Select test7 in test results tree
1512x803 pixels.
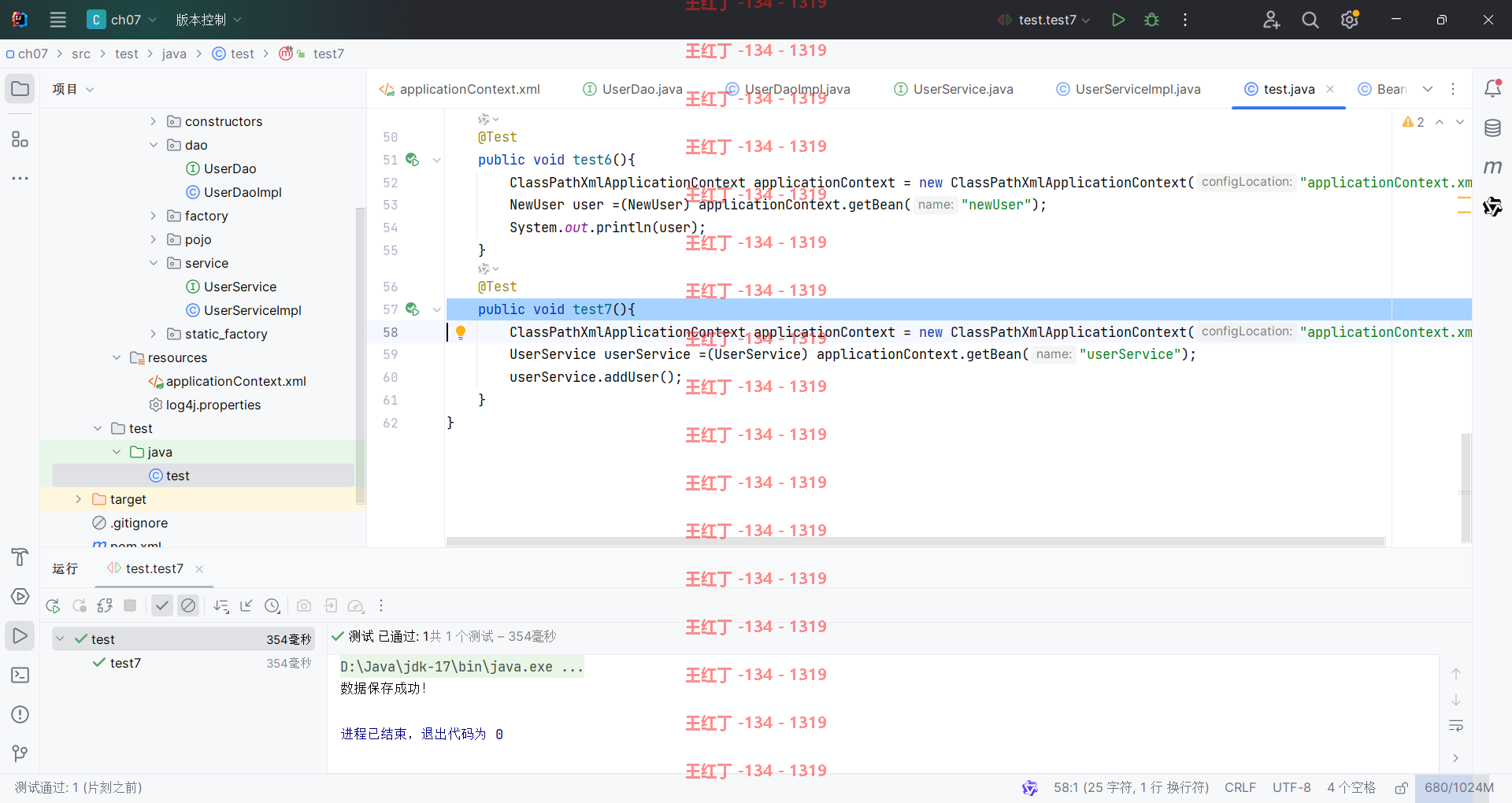(x=125, y=663)
